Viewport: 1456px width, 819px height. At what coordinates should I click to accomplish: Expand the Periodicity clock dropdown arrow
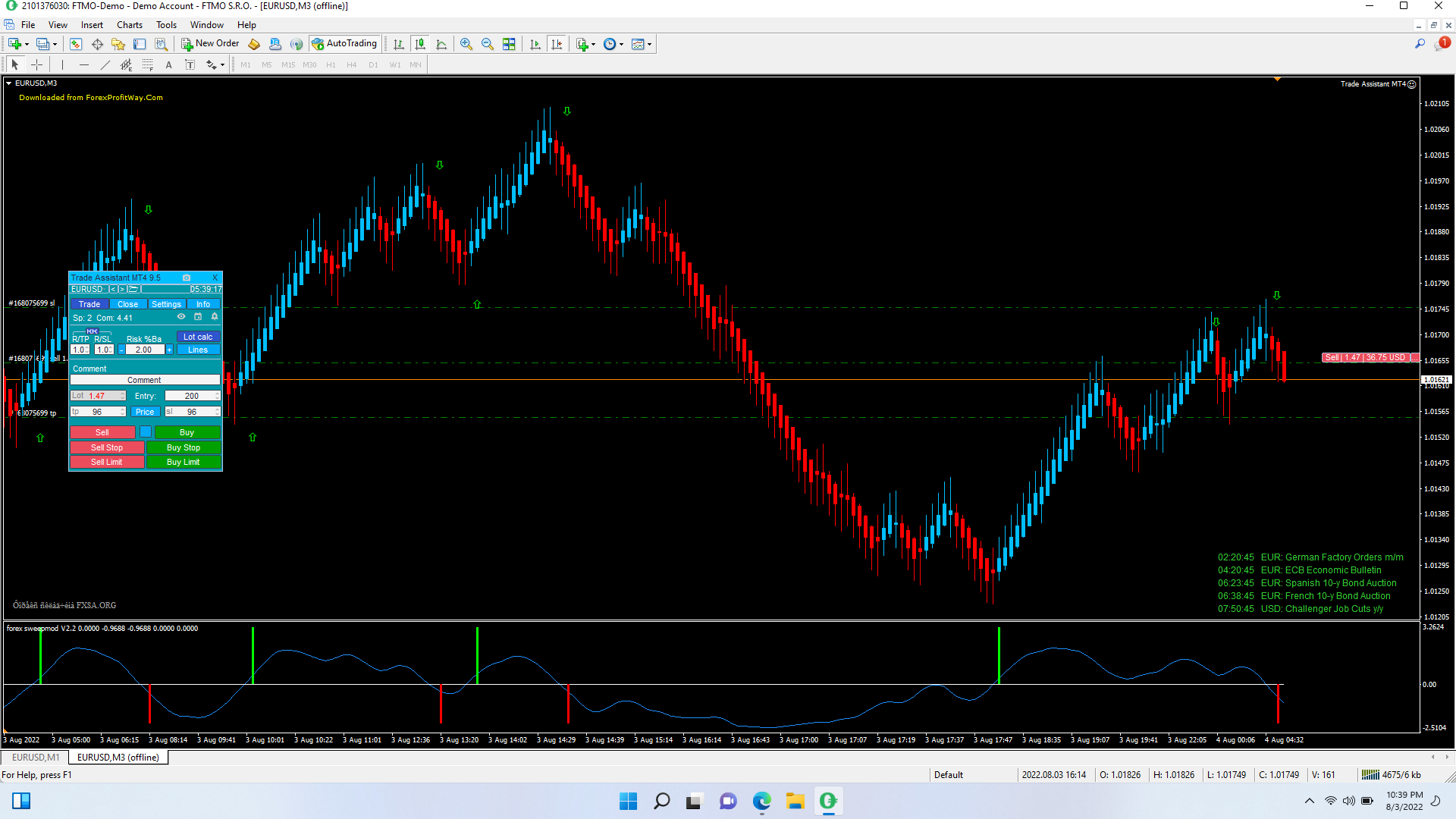coord(622,44)
